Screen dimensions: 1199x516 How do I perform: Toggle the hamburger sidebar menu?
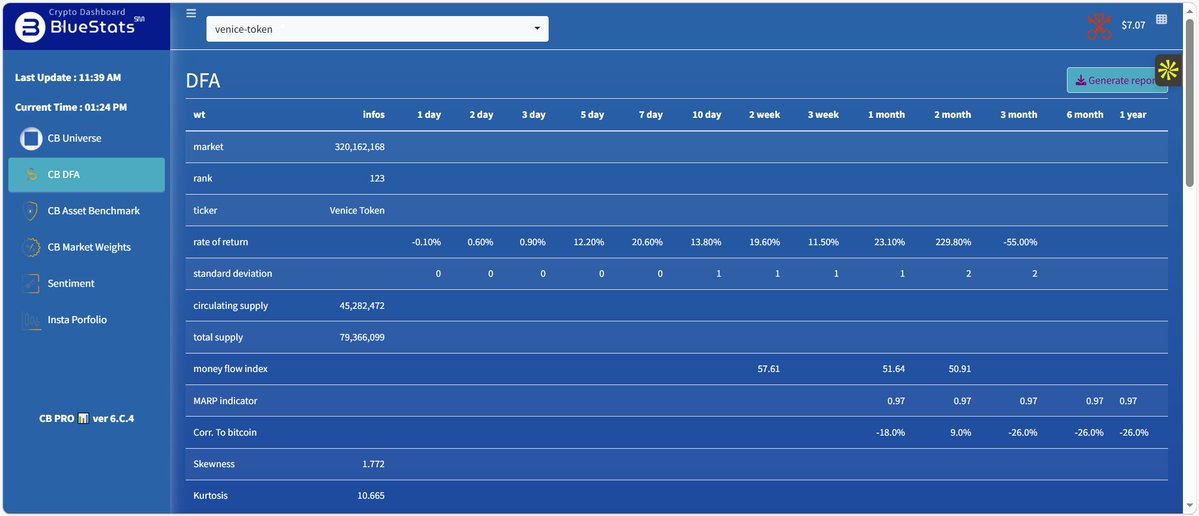coord(191,14)
